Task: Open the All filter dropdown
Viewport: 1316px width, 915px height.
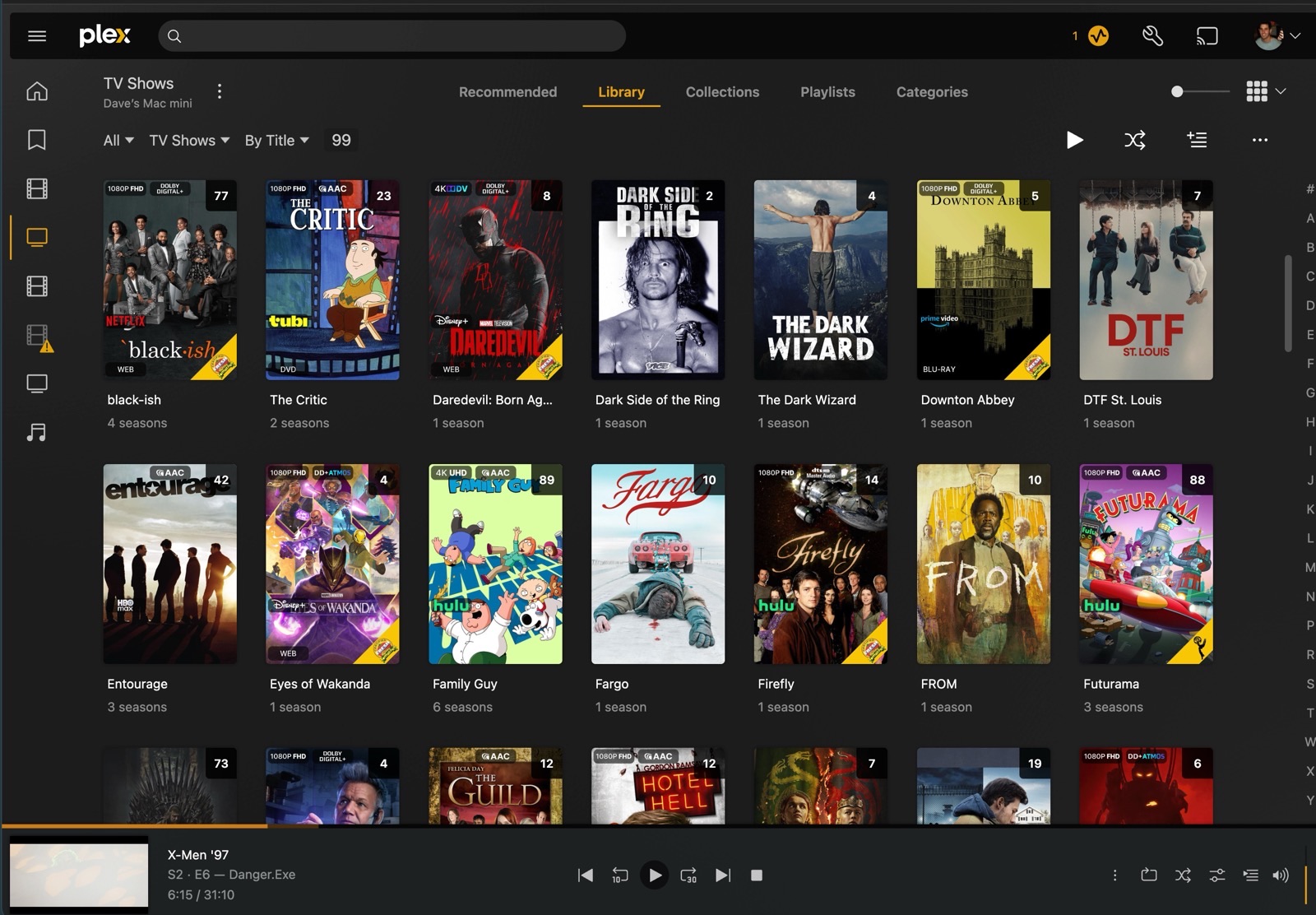Action: 118,141
